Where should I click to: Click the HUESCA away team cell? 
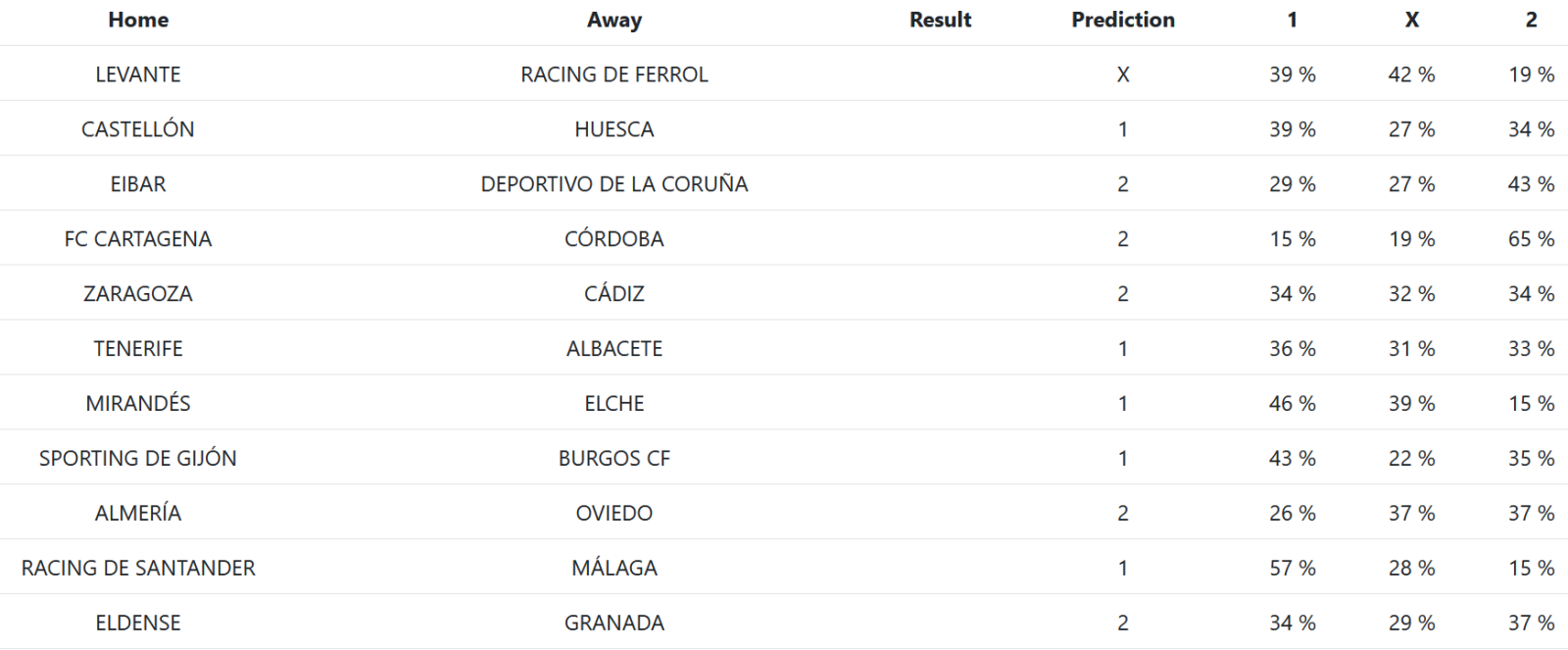(x=614, y=129)
